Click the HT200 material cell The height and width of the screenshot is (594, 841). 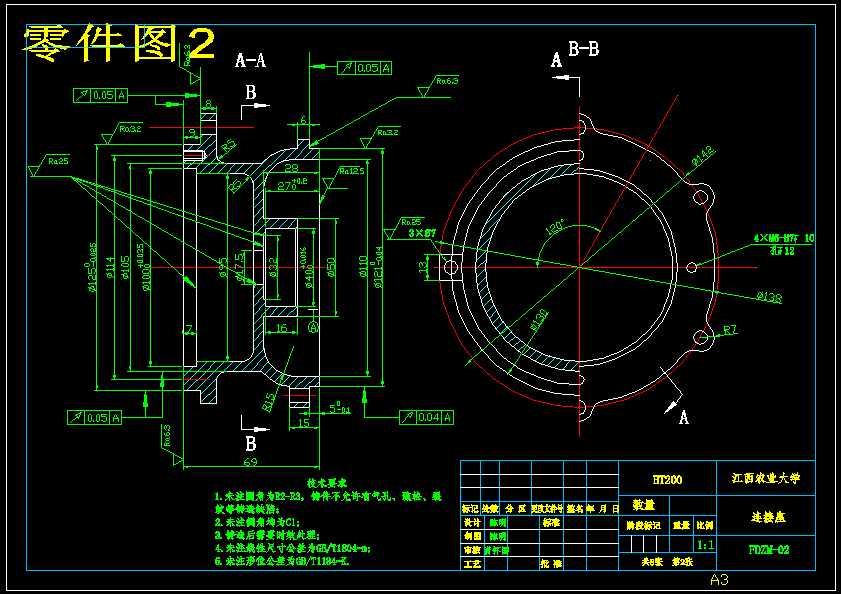click(667, 479)
